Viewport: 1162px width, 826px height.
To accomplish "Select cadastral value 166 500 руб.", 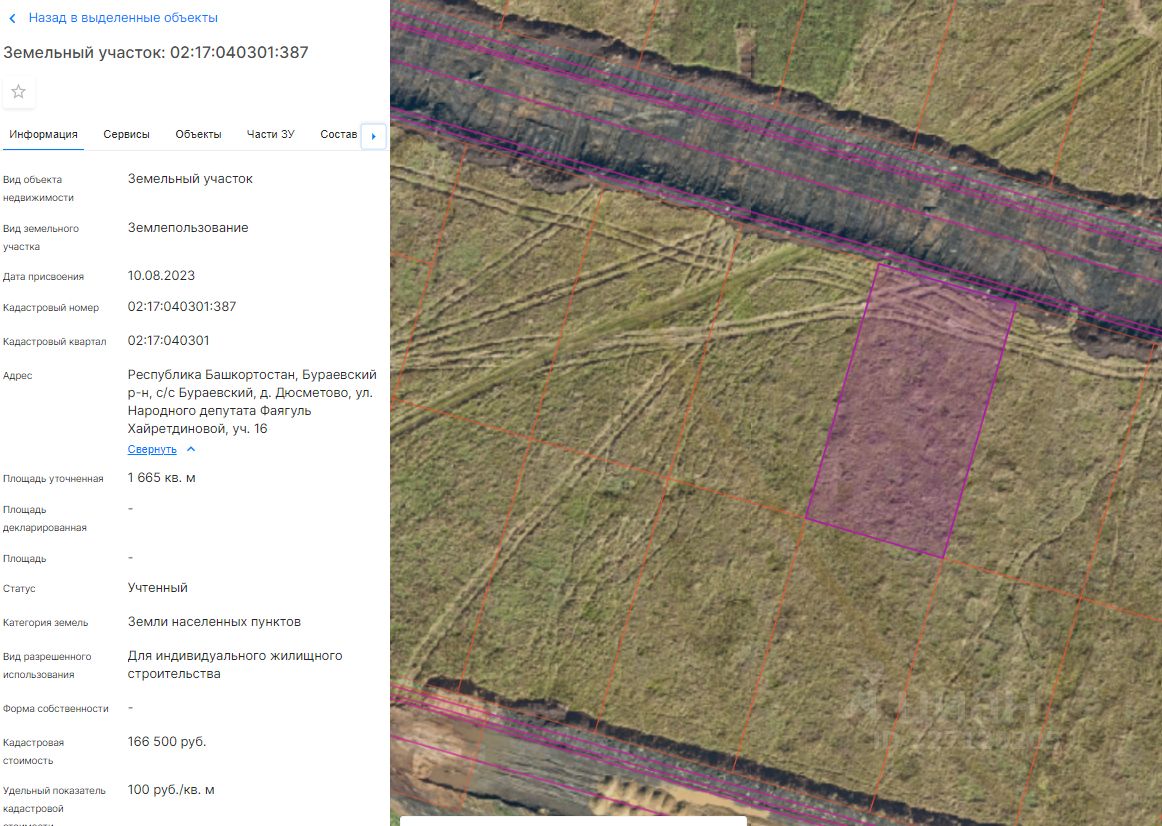I will pyautogui.click(x=167, y=742).
